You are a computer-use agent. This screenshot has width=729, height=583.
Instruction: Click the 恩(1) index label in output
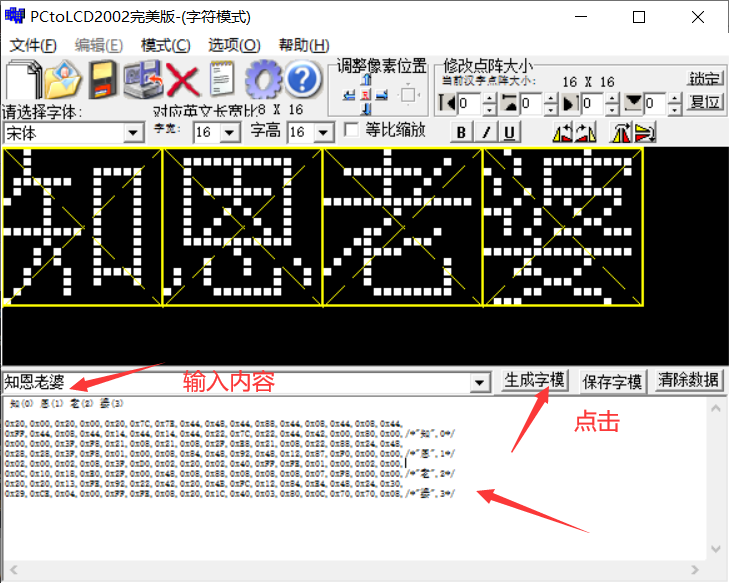click(x=52, y=403)
